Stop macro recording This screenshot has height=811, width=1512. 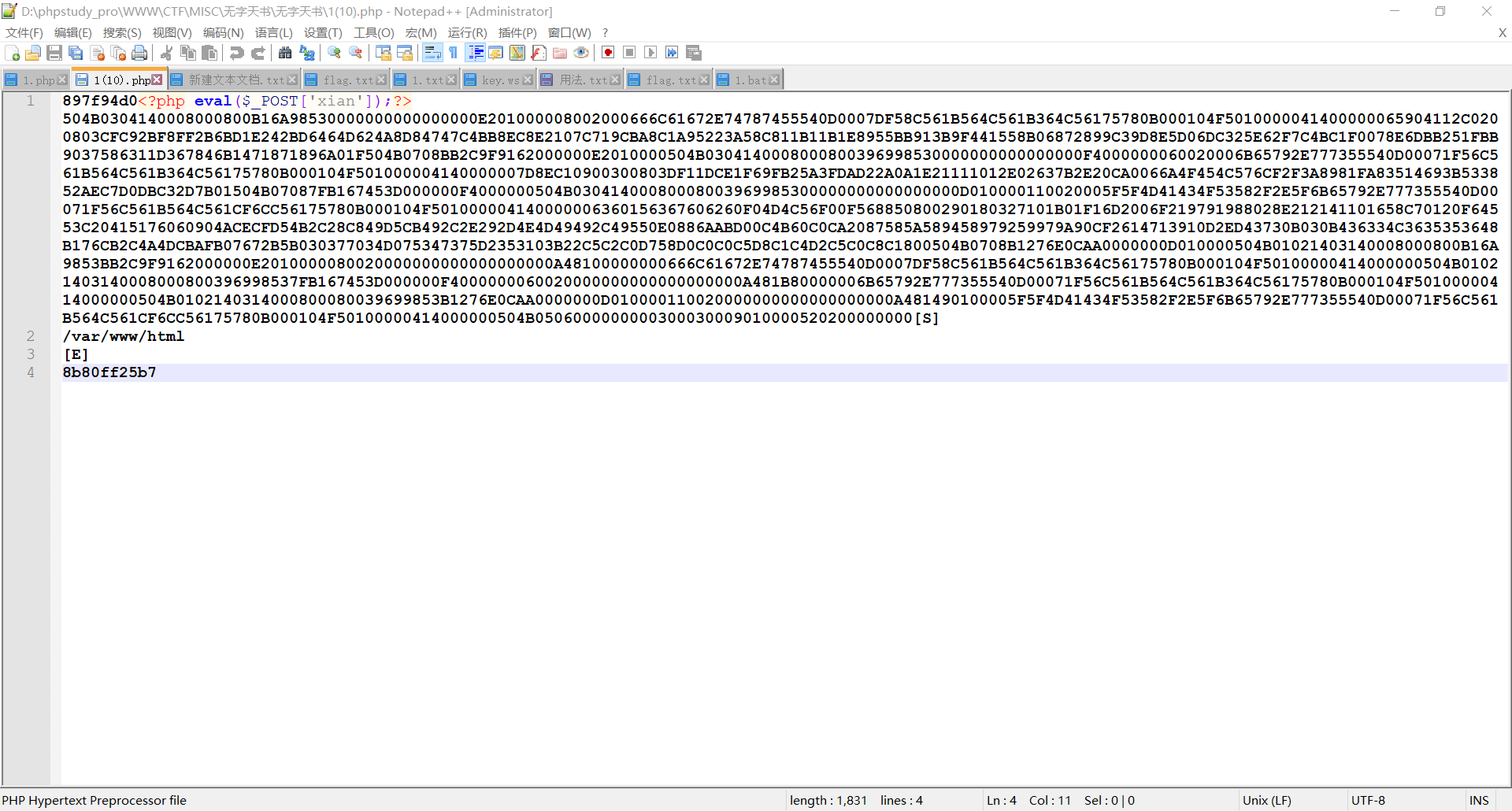(x=629, y=53)
